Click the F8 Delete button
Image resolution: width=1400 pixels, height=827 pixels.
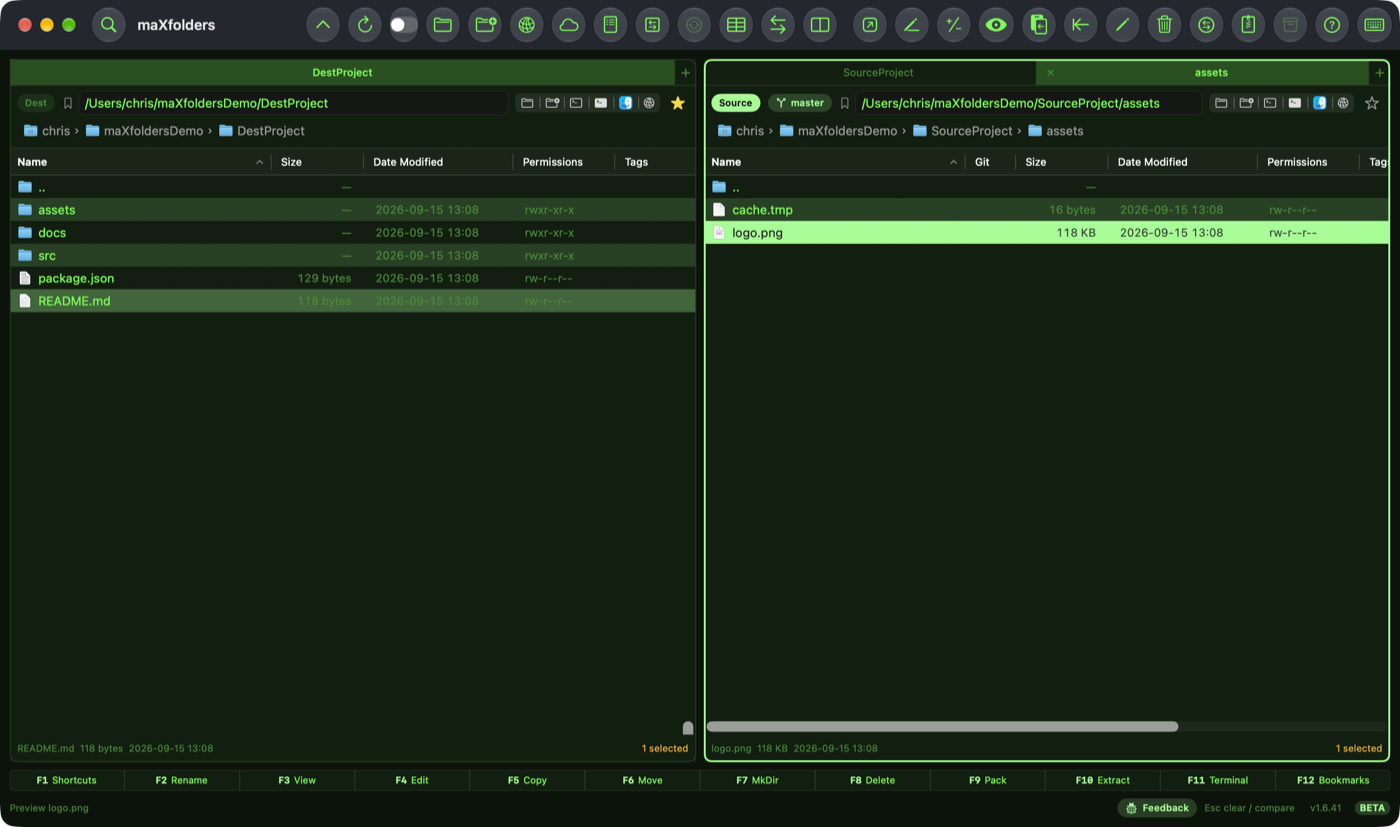(x=872, y=780)
